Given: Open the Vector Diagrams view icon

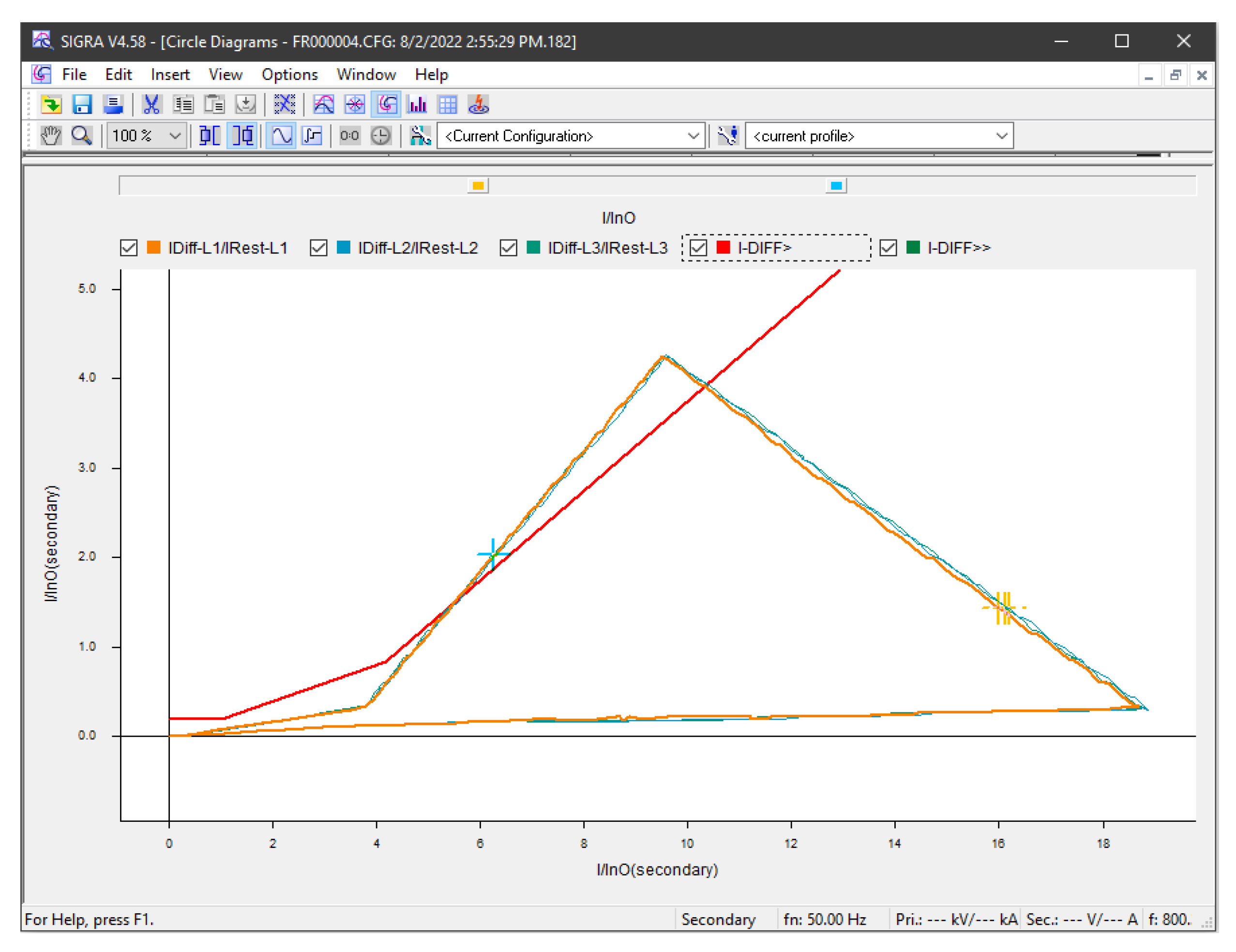Looking at the screenshot, I should (x=355, y=105).
